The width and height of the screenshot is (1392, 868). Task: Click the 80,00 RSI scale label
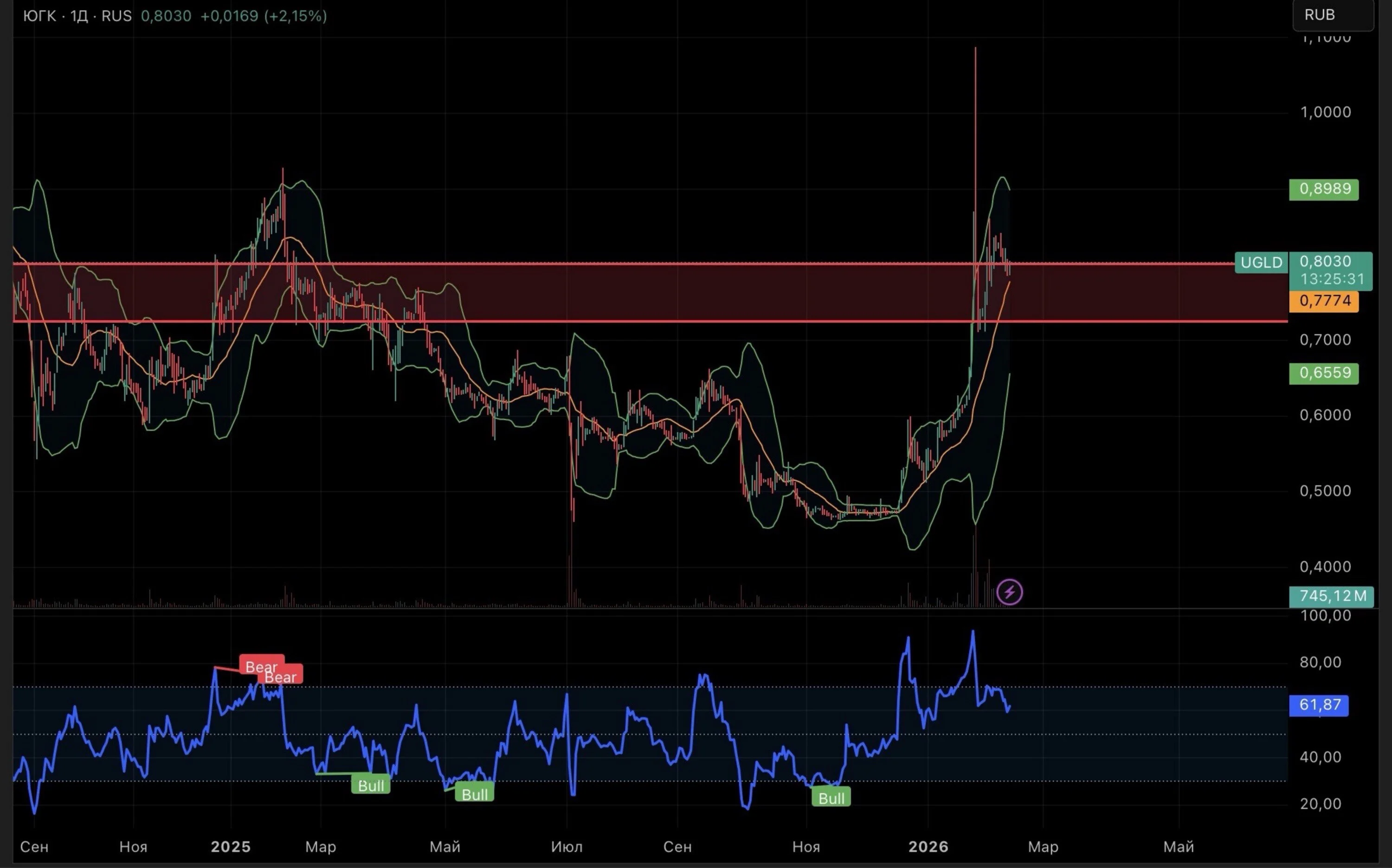[x=1320, y=662]
